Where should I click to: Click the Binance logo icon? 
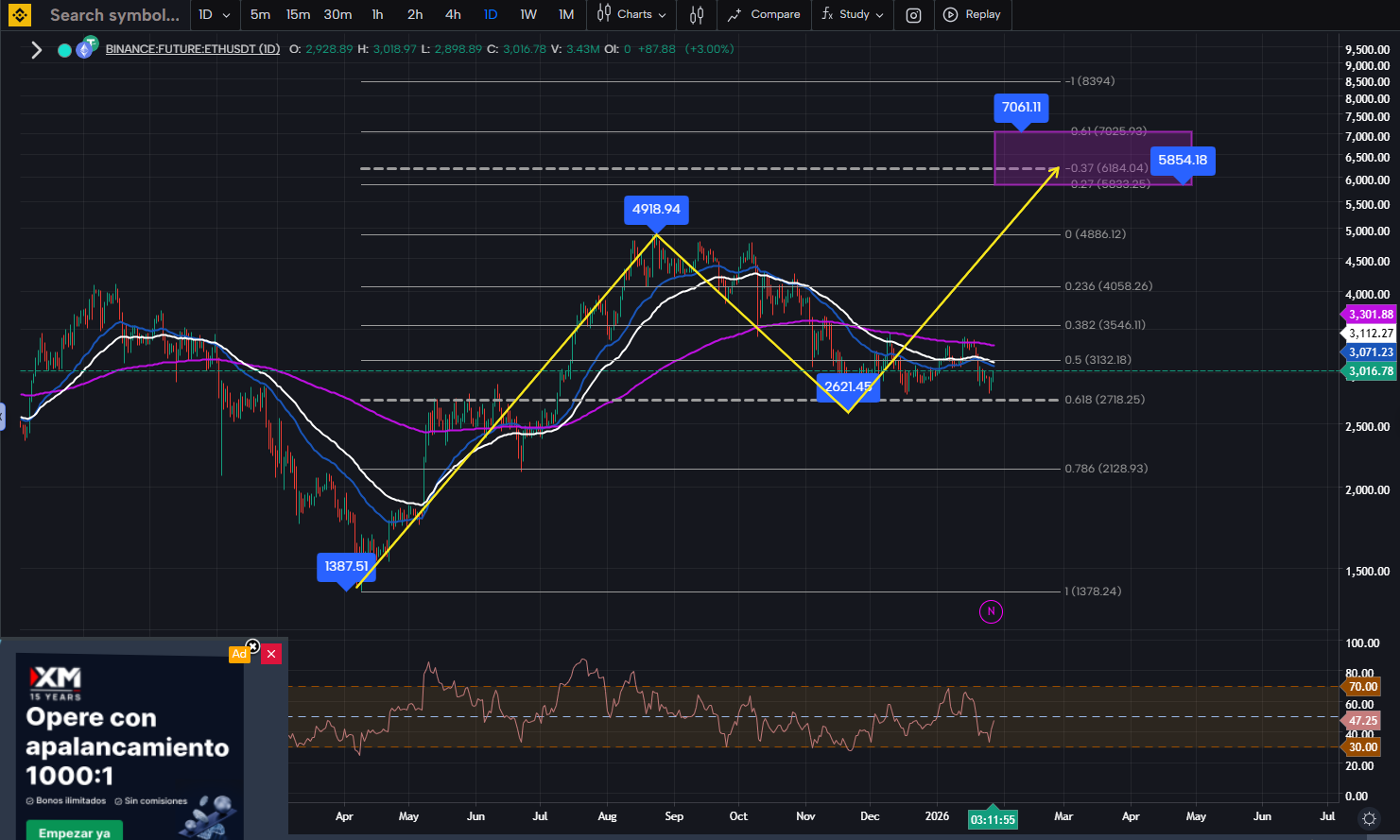tap(19, 15)
